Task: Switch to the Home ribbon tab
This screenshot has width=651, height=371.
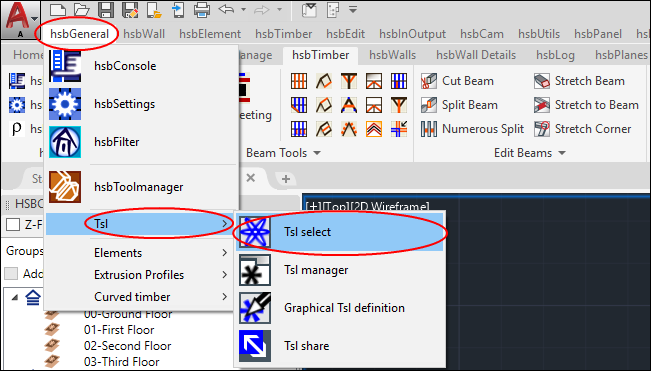Action: 28,55
